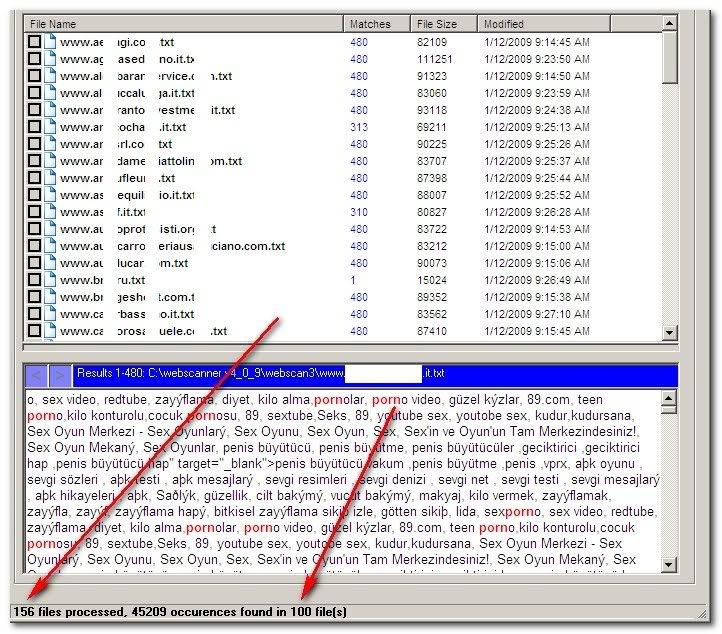Sort files by the Modified column header

tap(567, 23)
